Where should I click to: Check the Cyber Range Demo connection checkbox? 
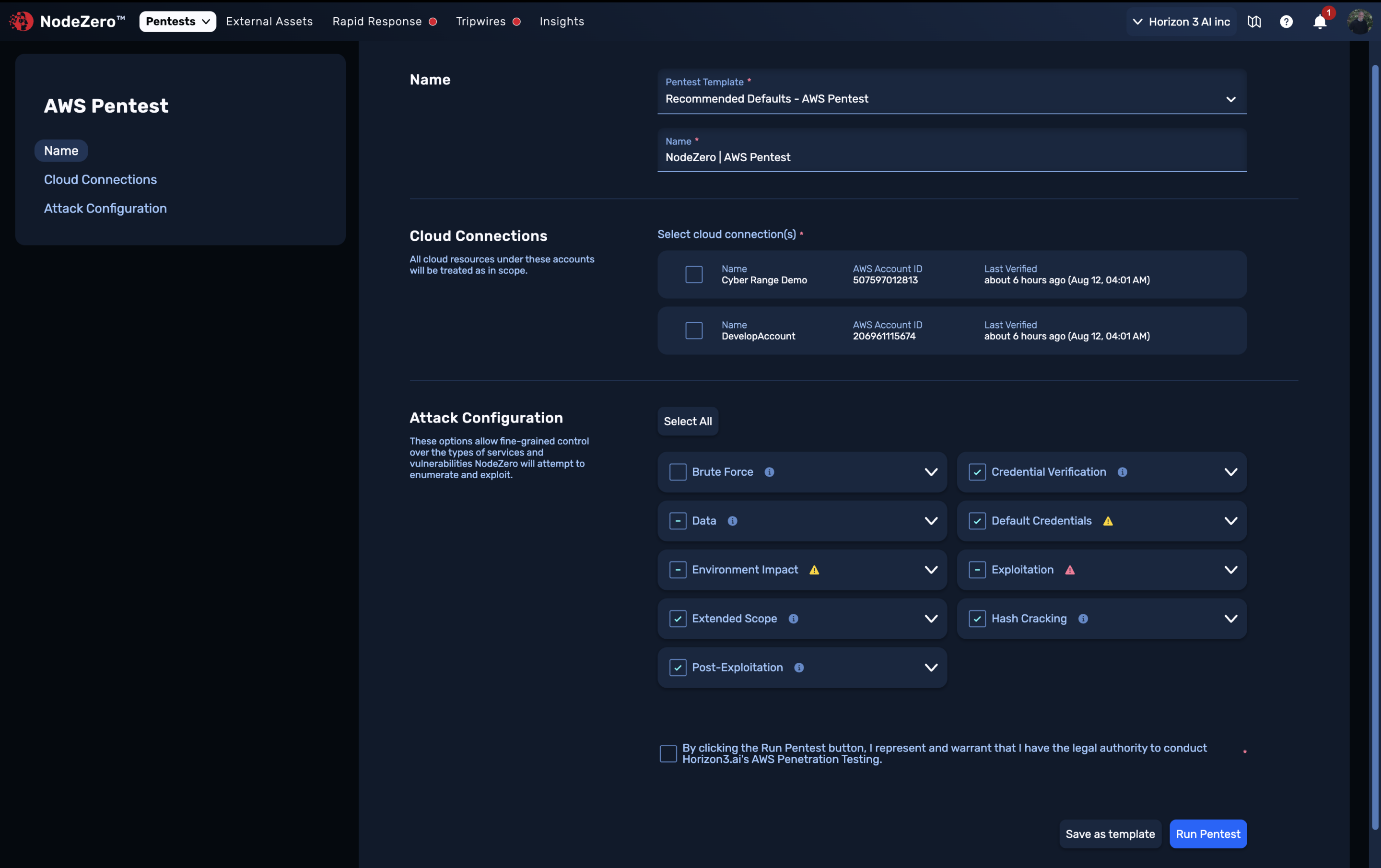pos(694,274)
